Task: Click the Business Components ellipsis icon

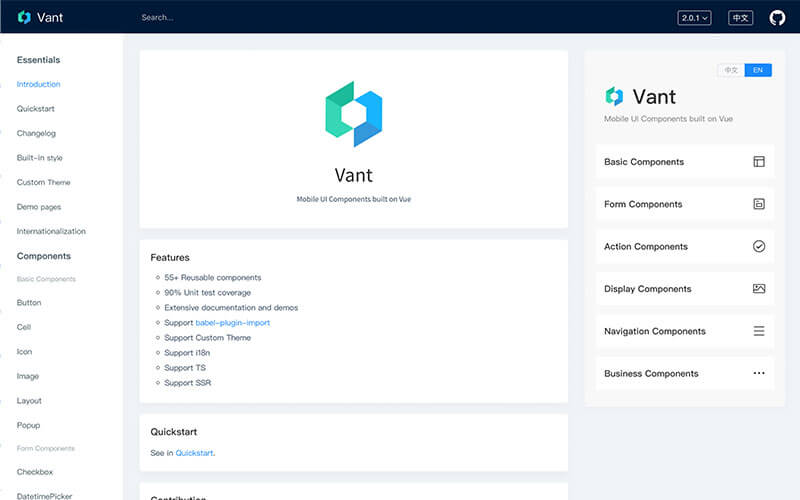Action: (759, 373)
